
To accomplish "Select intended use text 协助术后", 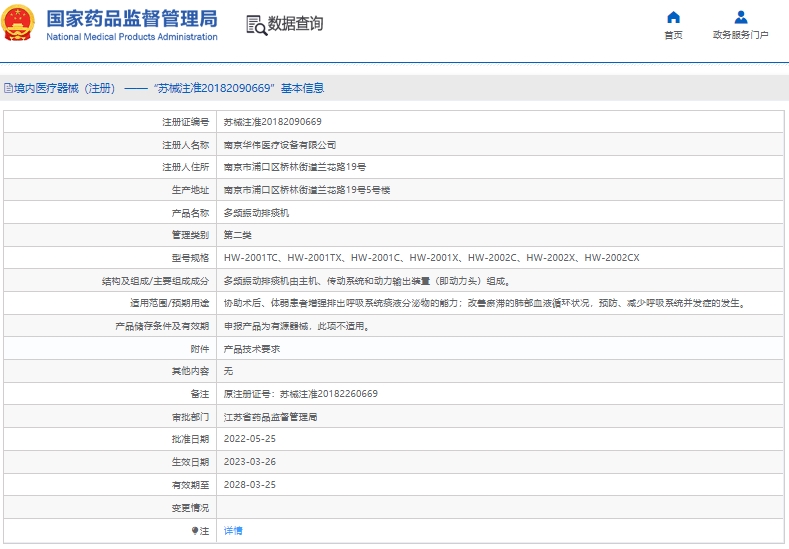I will point(486,303).
